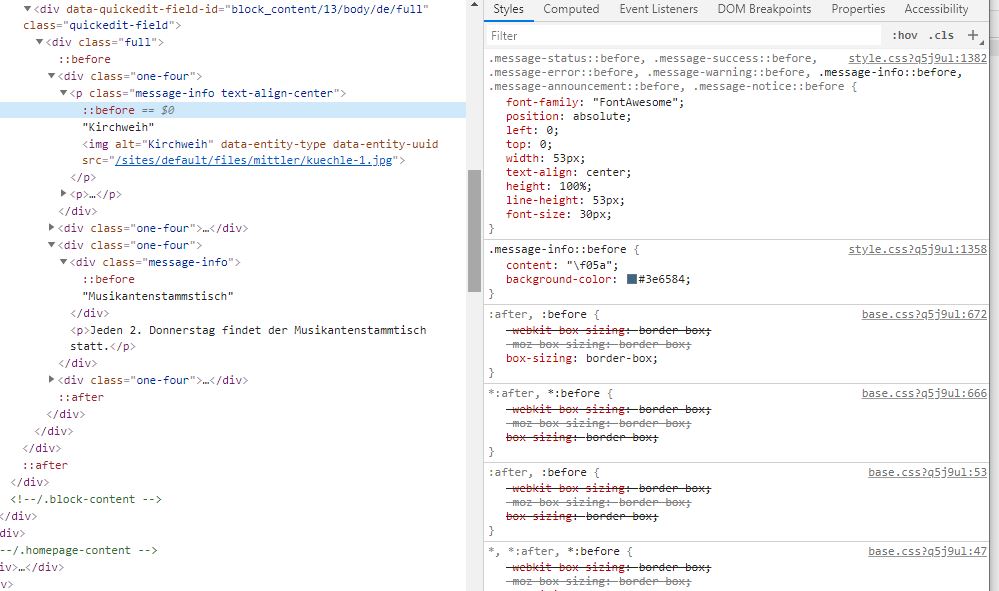
Task: Select the DOM Breakpoints tab
Action: pos(764,9)
